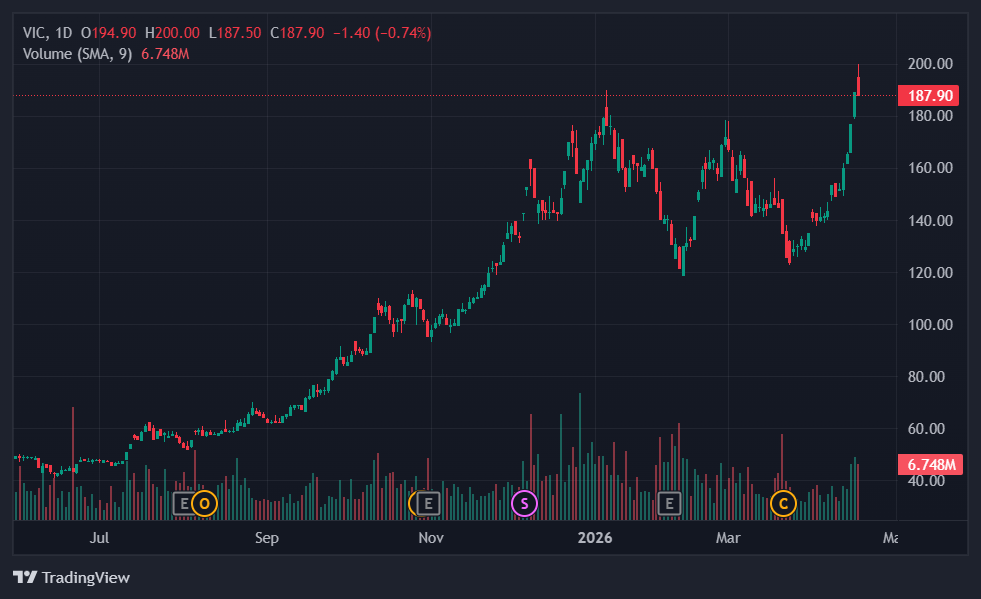Screen dimensions: 981x599
Task: Click the Jul label on time axis
Action: point(98,538)
